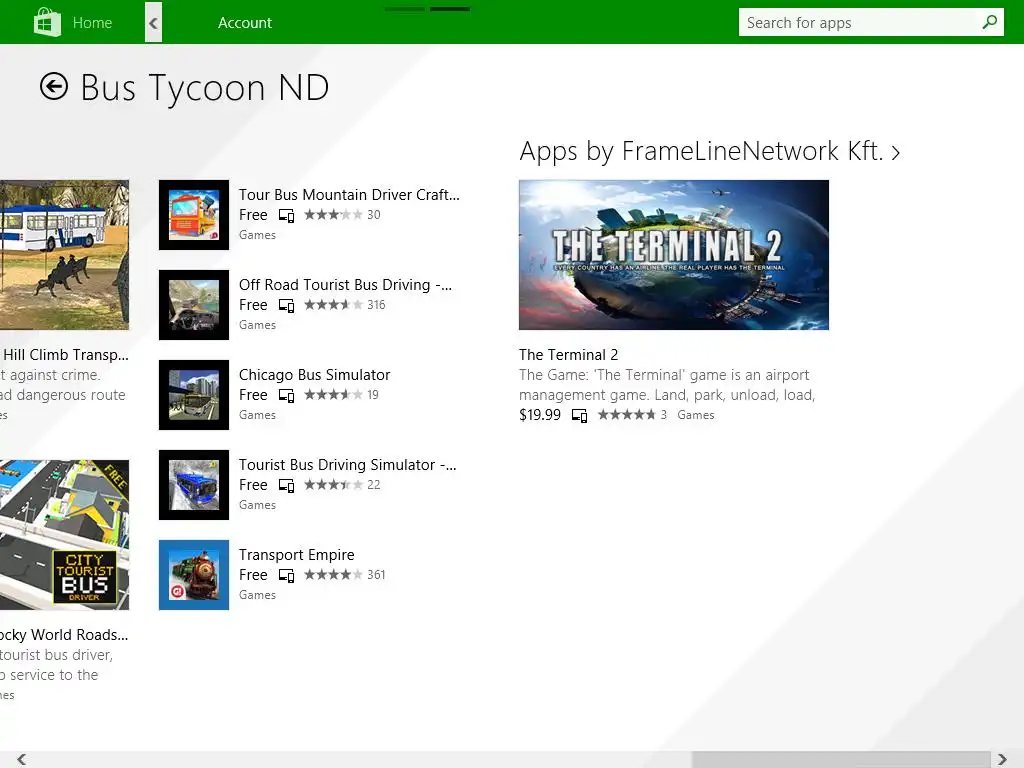Select the Transport Empire title
This screenshot has width=1024, height=768.
296,555
